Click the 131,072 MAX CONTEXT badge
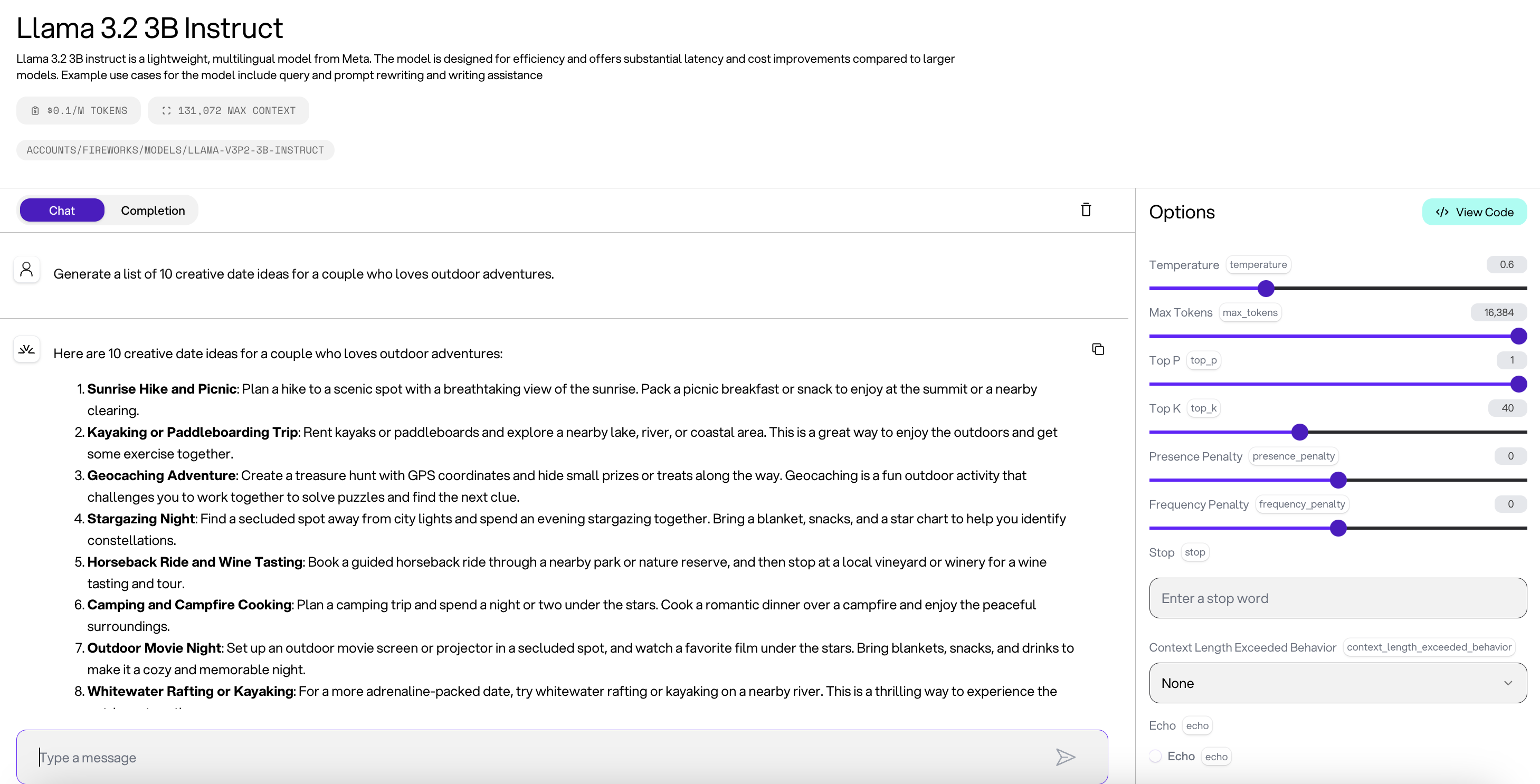 tap(229, 111)
